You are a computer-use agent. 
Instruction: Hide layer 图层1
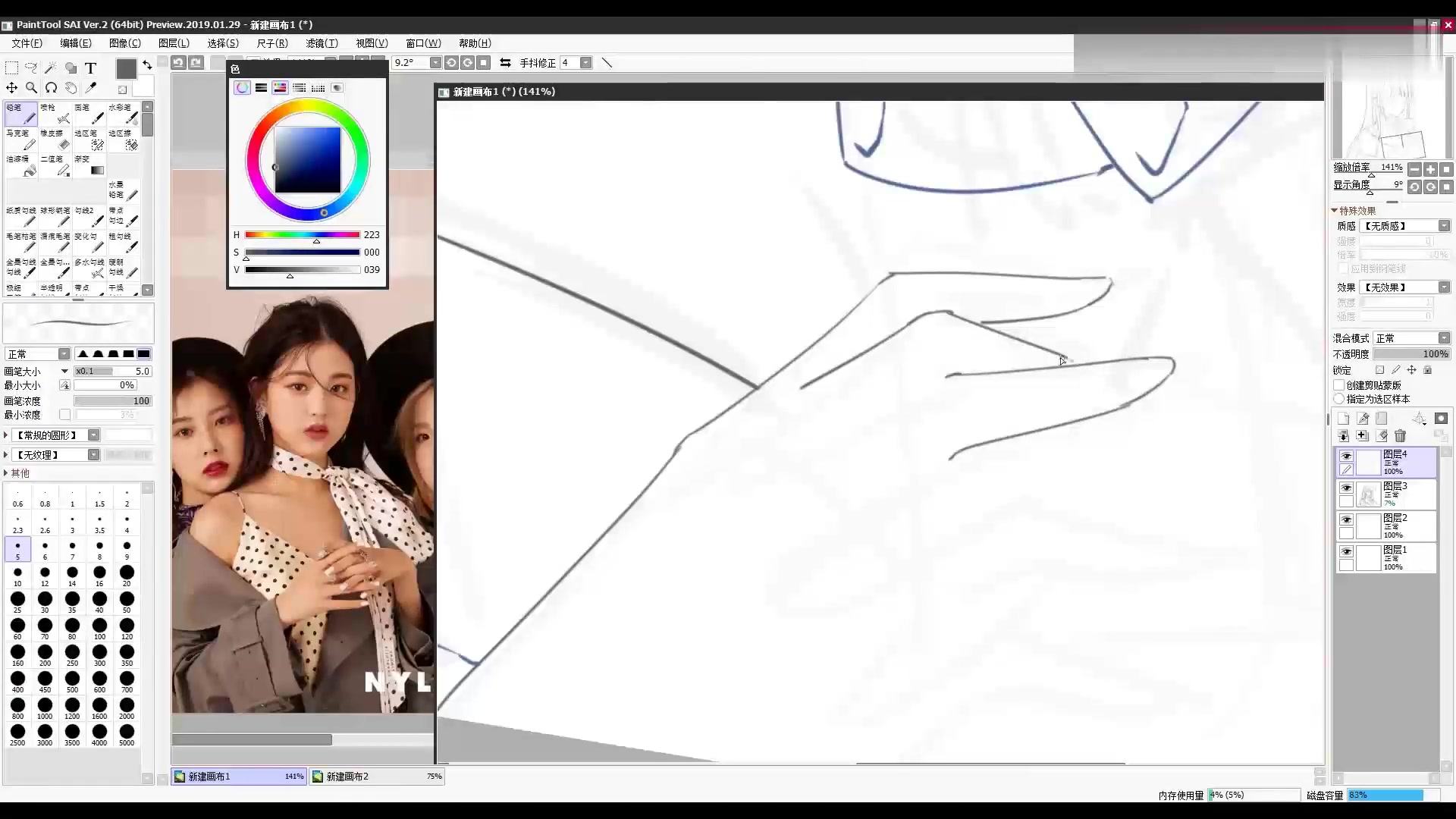pos(1346,551)
